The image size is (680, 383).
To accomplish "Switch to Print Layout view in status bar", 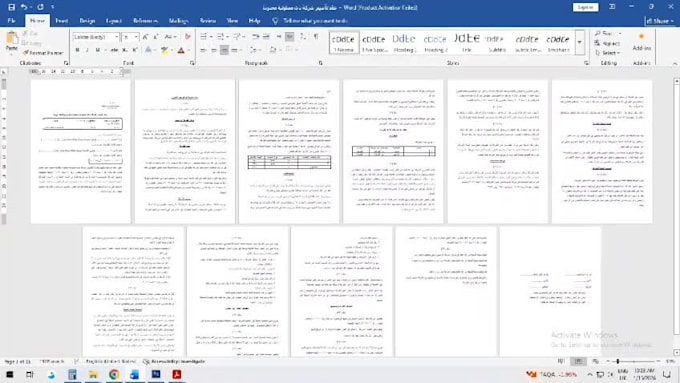I will tap(578, 361).
